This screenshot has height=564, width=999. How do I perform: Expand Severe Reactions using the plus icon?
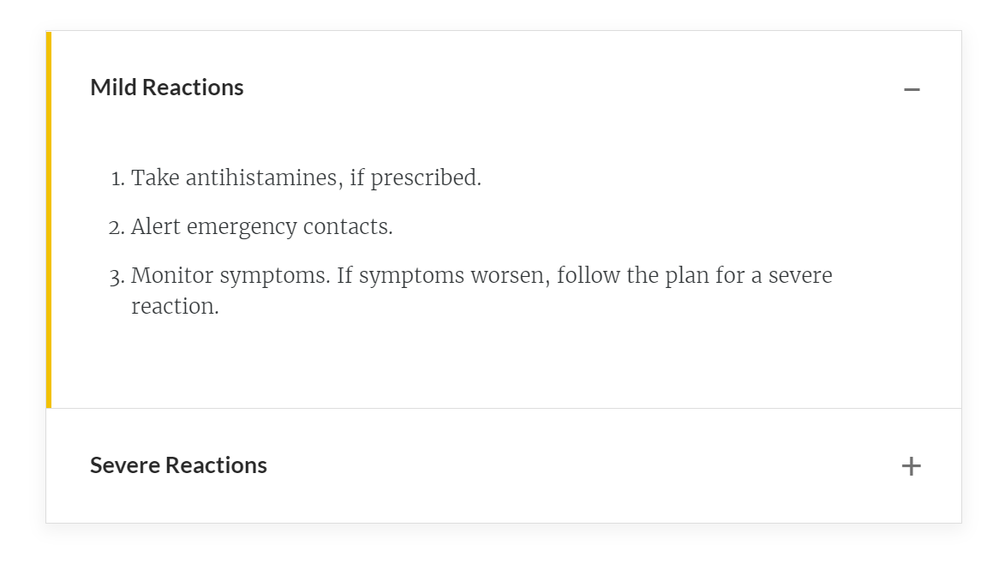[x=911, y=466]
